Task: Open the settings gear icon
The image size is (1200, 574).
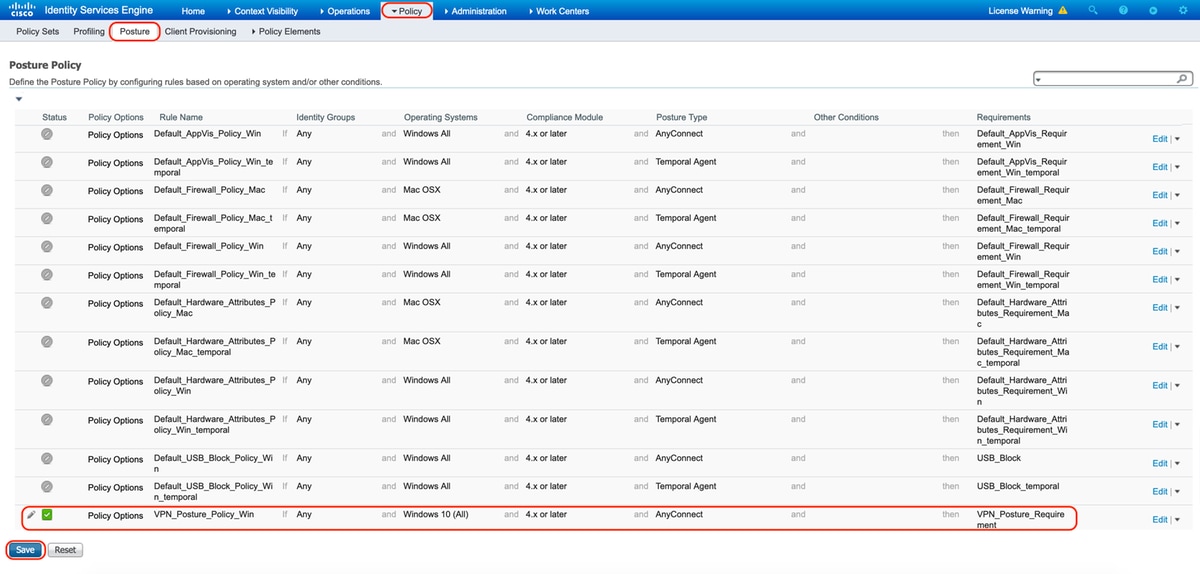Action: click(x=1182, y=11)
